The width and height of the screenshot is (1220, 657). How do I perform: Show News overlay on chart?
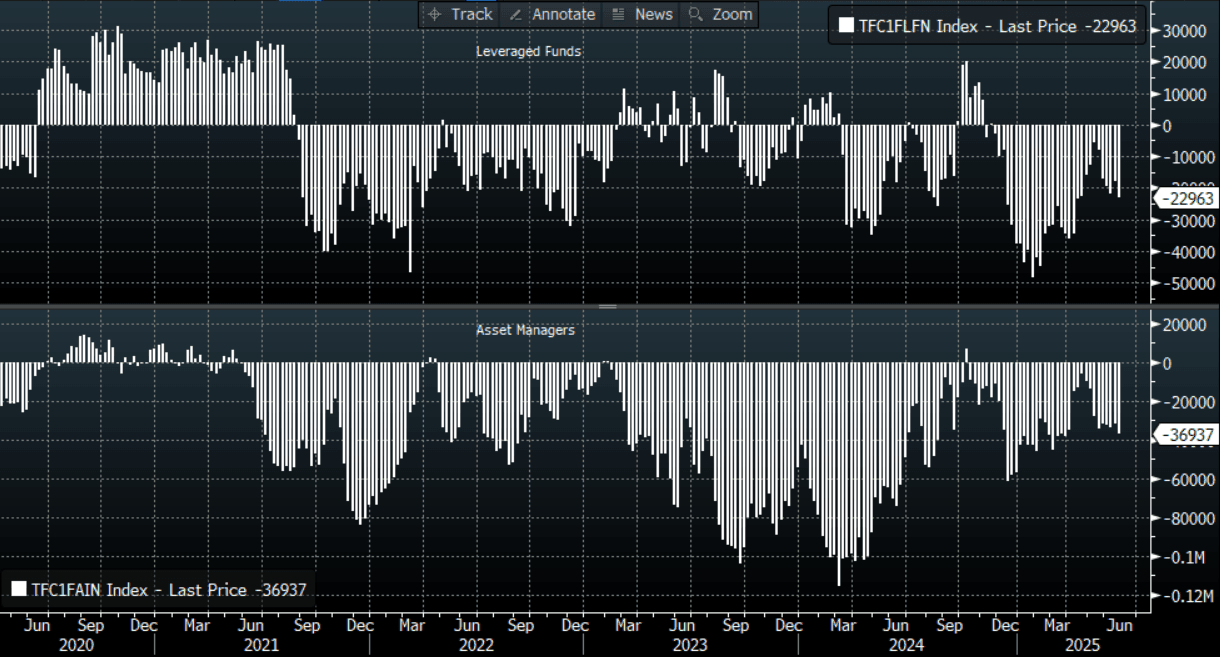(642, 14)
